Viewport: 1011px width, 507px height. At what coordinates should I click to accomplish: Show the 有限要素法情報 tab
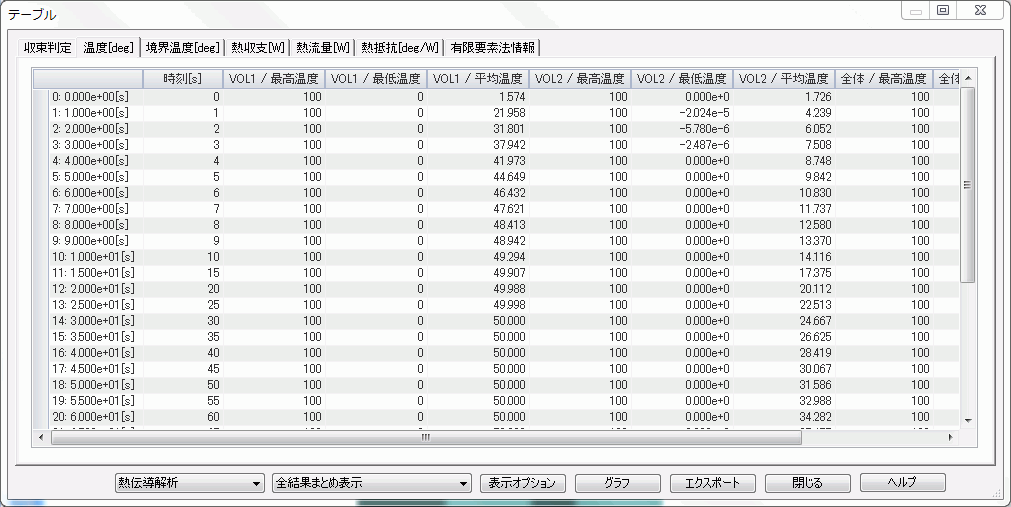pyautogui.click(x=493, y=48)
